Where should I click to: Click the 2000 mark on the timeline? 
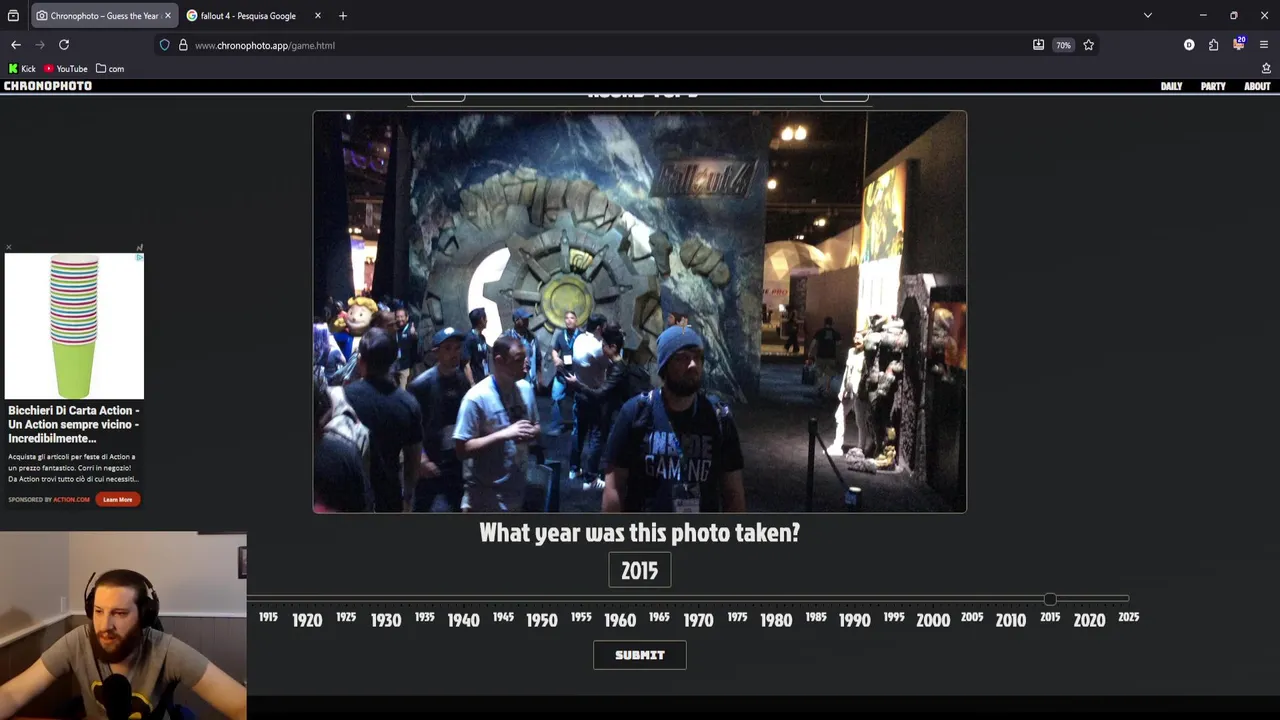point(933,620)
